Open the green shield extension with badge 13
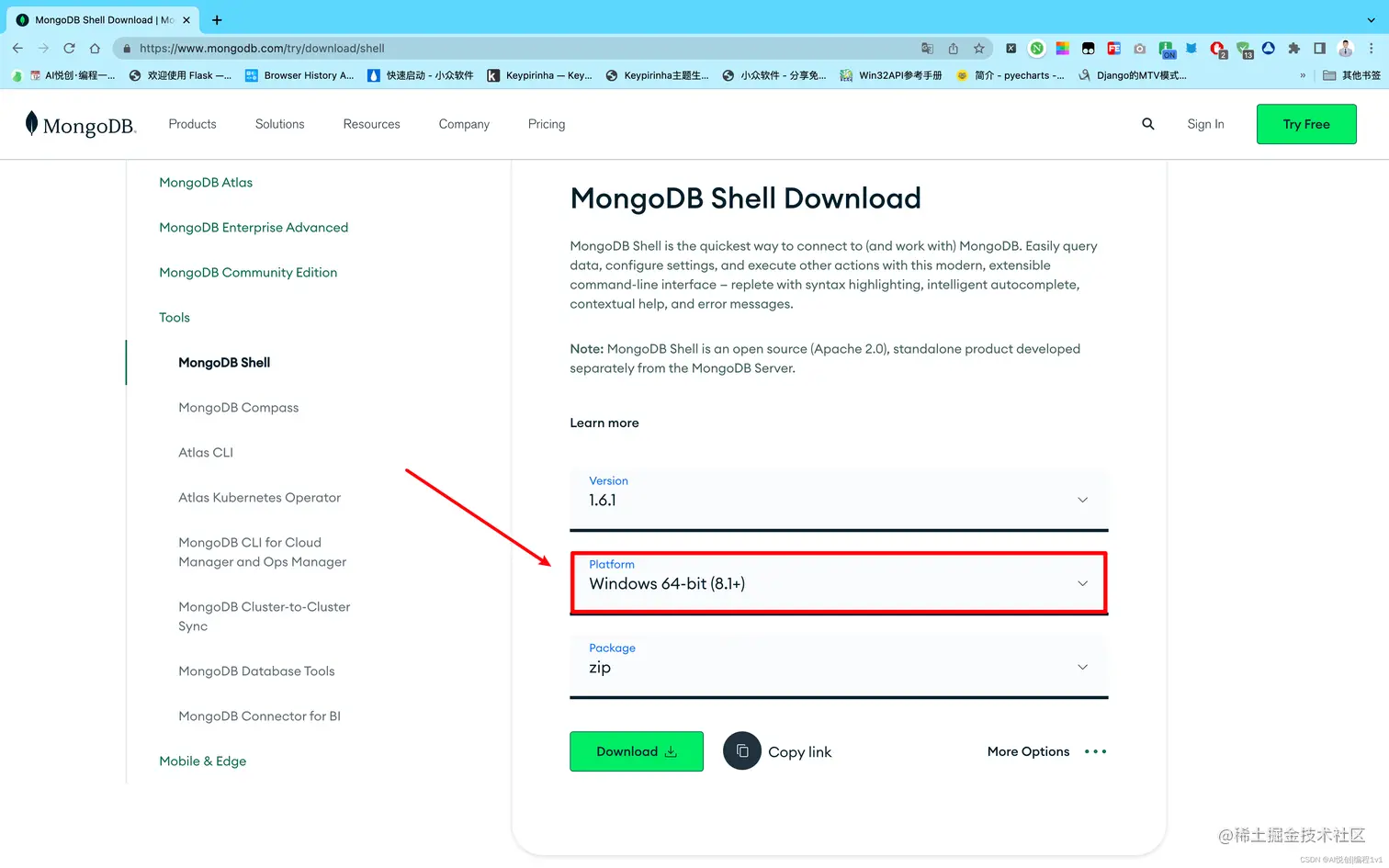1389x868 pixels. click(x=1244, y=49)
